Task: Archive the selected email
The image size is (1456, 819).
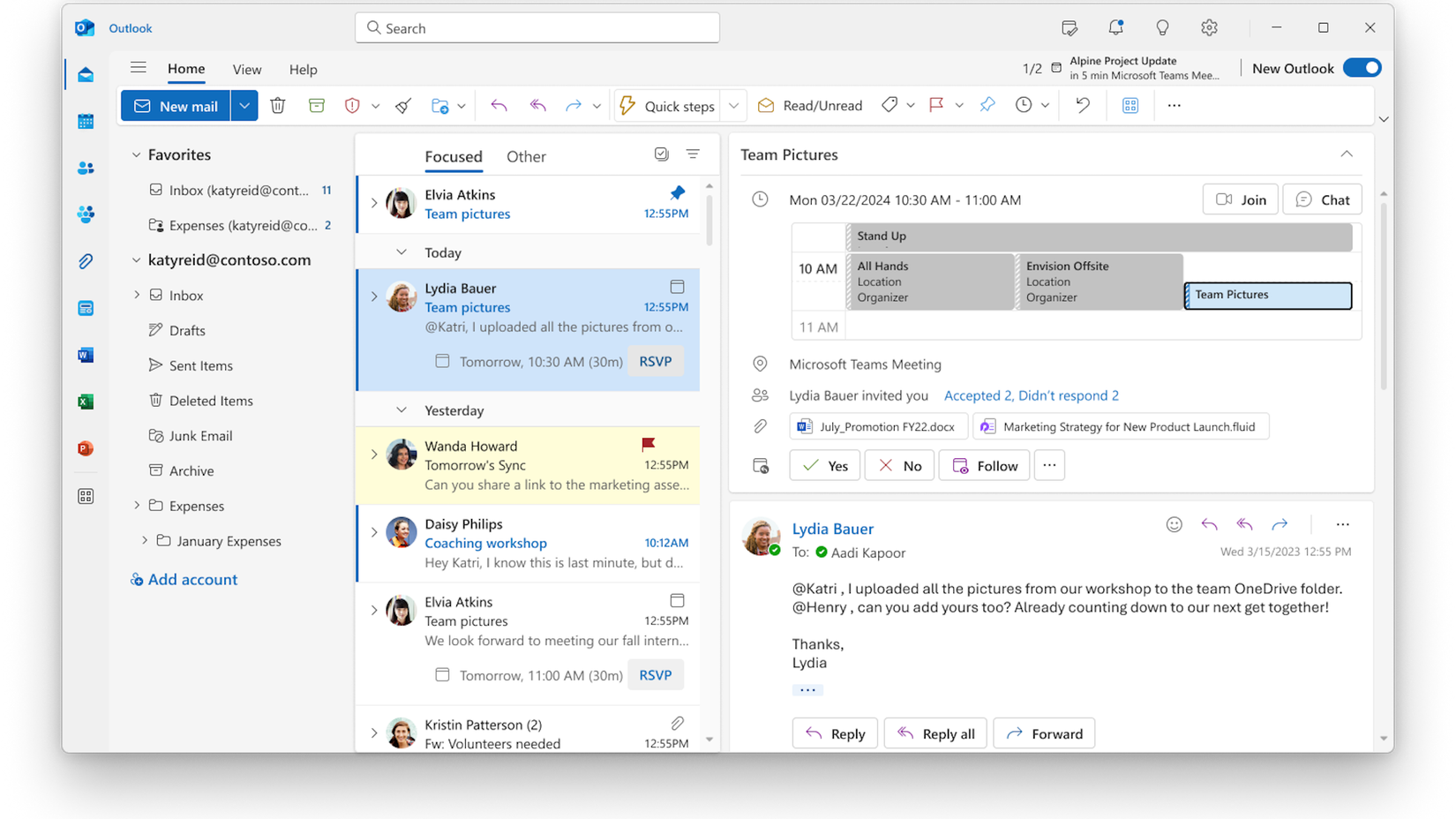Action: 316,105
